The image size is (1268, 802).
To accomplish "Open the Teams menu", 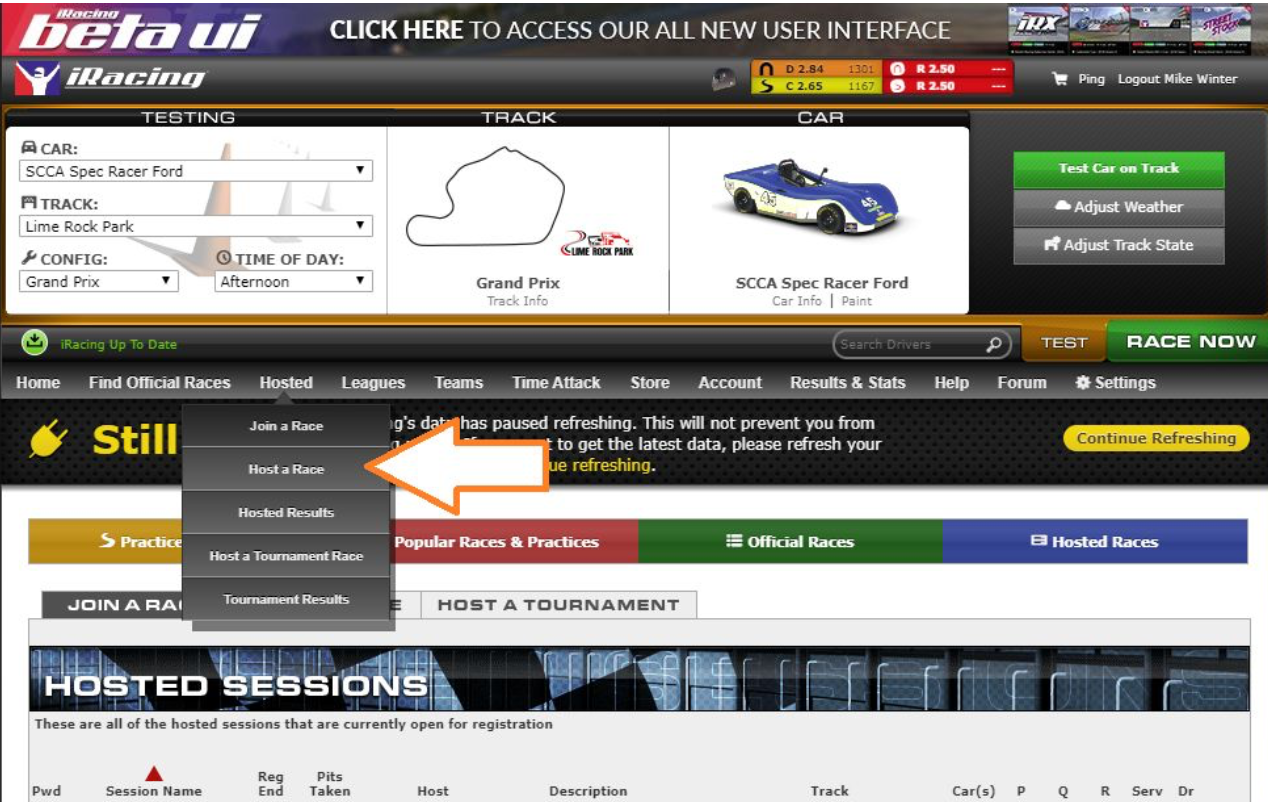I will (x=459, y=383).
